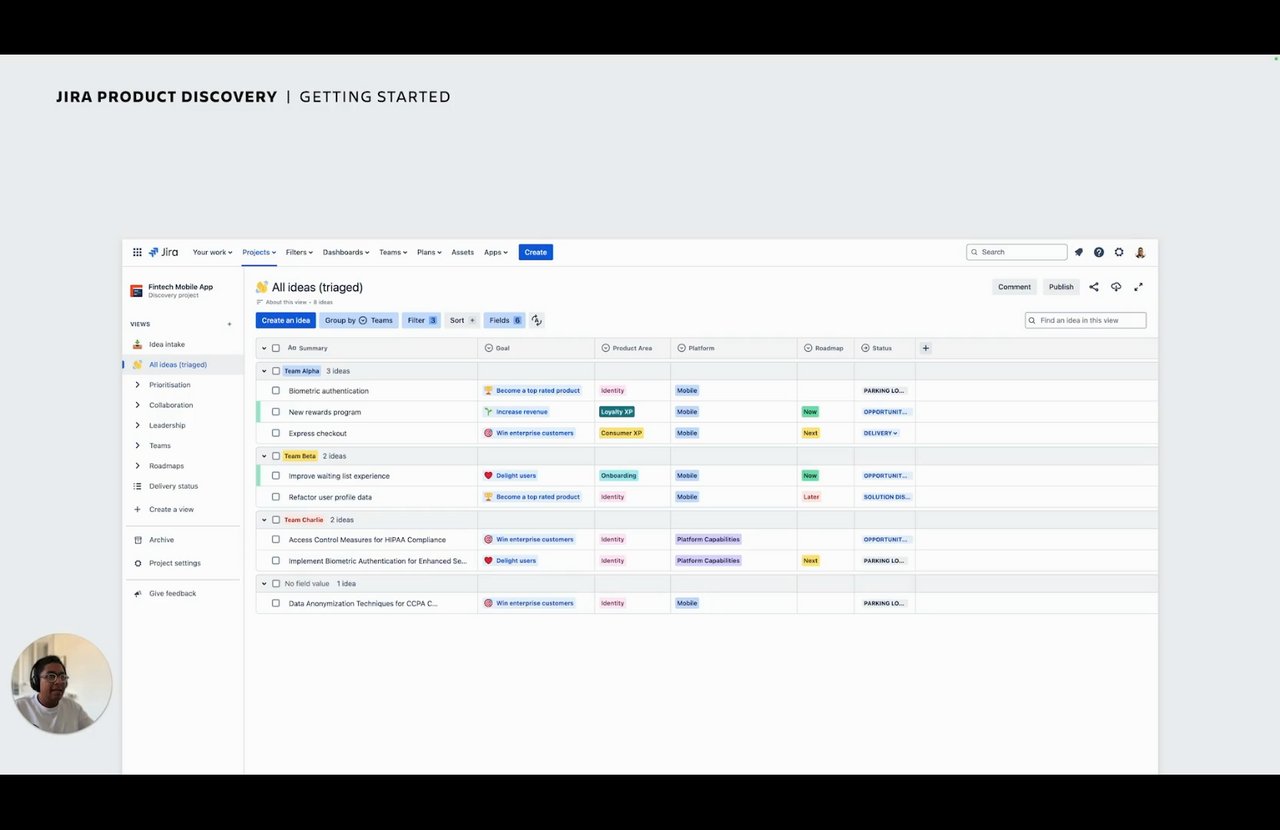Open Delivery status list view
Viewport: 1280px width, 830px height.
pos(183,486)
